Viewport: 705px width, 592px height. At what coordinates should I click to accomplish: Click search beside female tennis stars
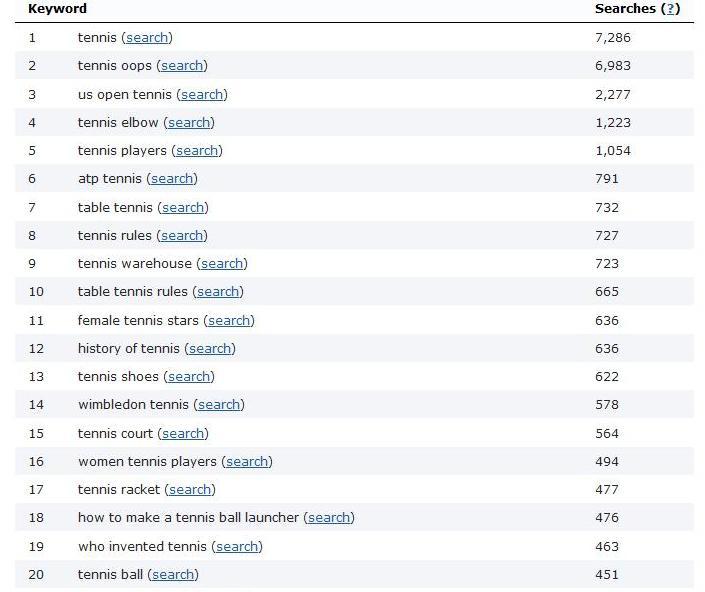point(229,321)
